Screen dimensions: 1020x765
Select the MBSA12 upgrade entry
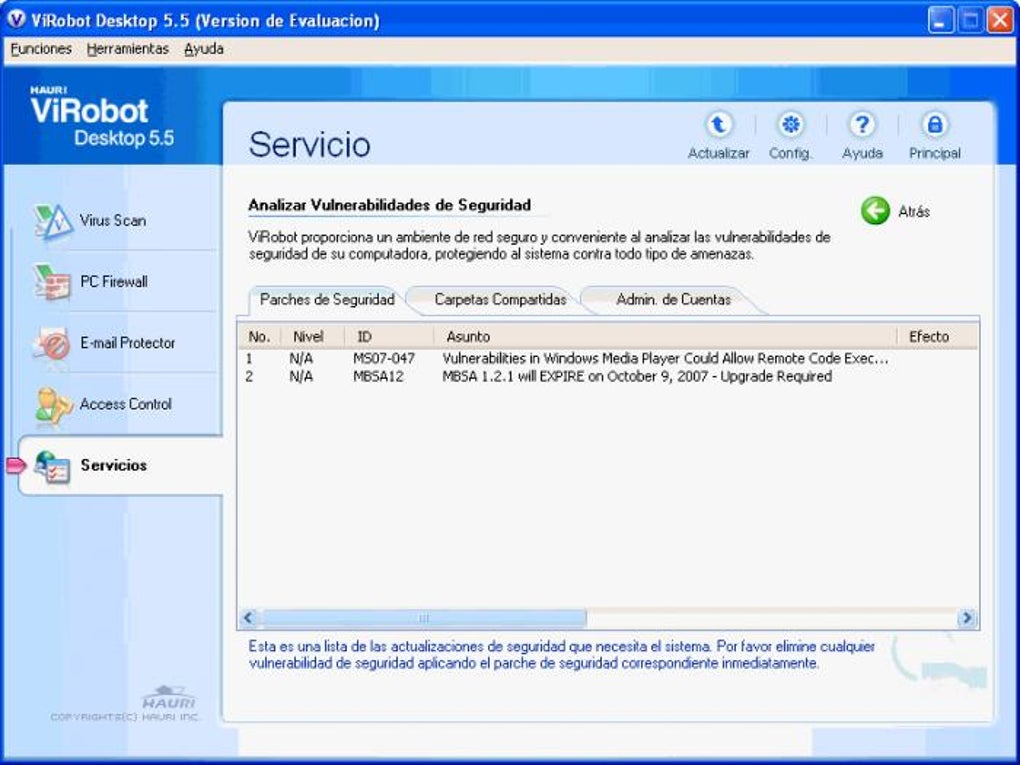(600, 377)
